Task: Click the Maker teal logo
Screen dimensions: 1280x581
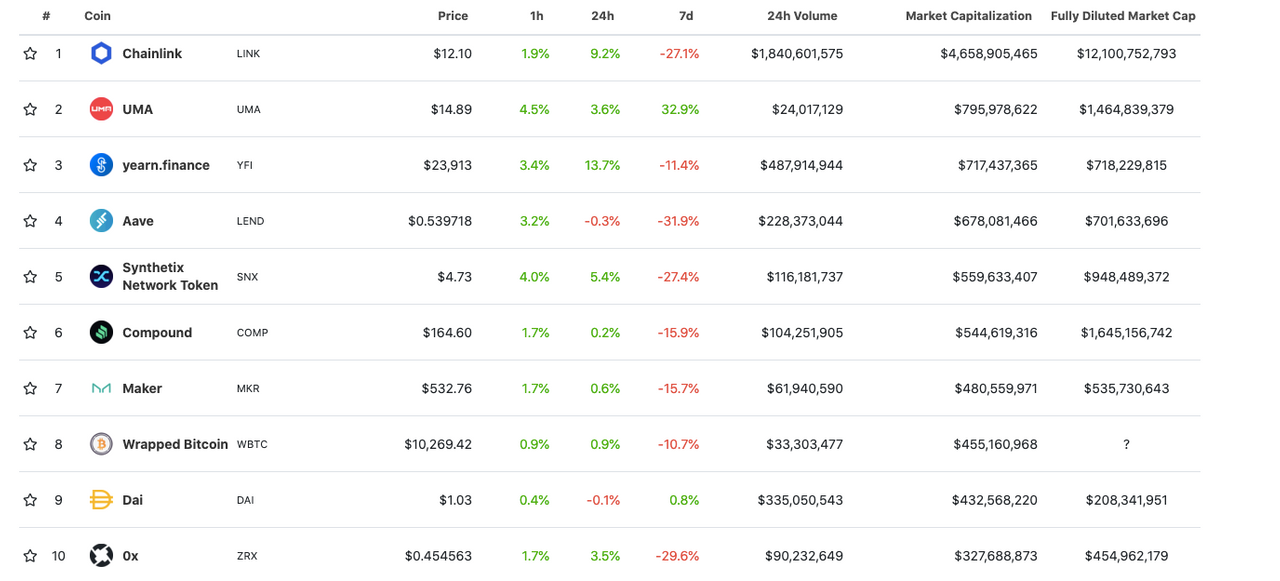Action: tap(101, 388)
